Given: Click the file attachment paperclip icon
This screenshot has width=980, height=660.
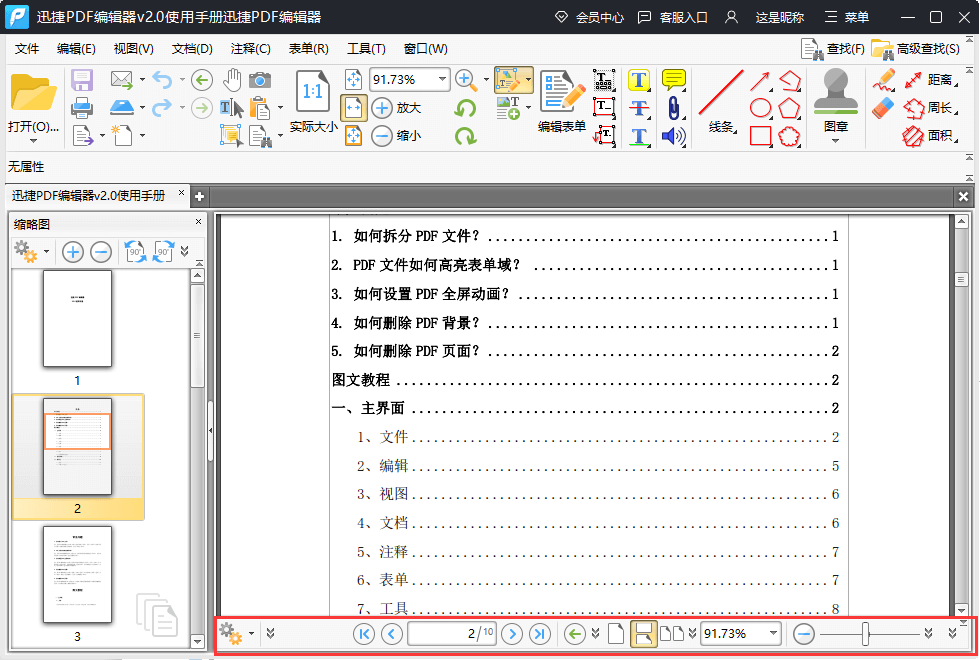Looking at the screenshot, I should [674, 108].
